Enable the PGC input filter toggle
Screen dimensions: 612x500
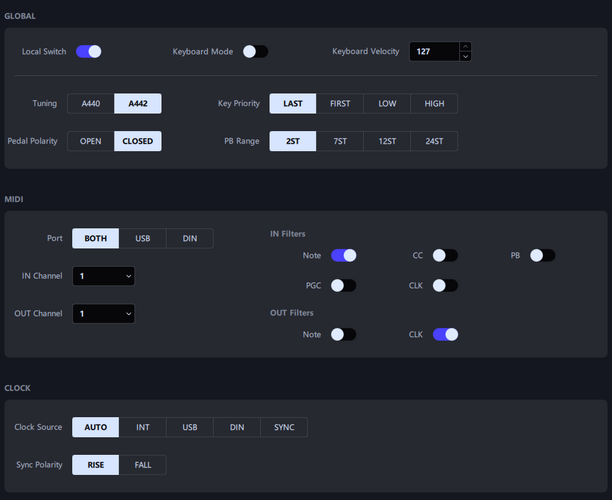pyautogui.click(x=343, y=285)
